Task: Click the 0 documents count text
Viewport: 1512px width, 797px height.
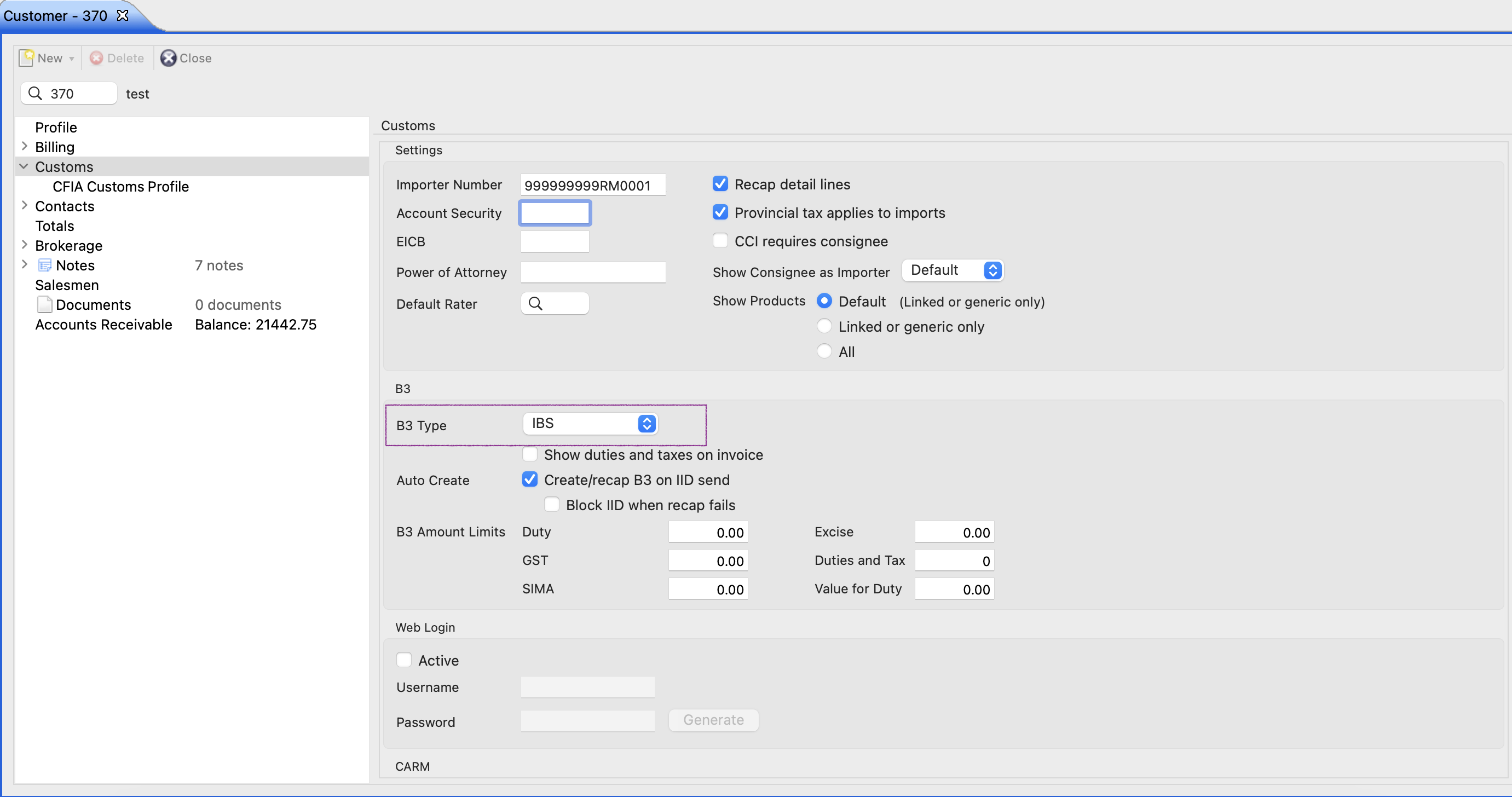Action: (x=238, y=305)
